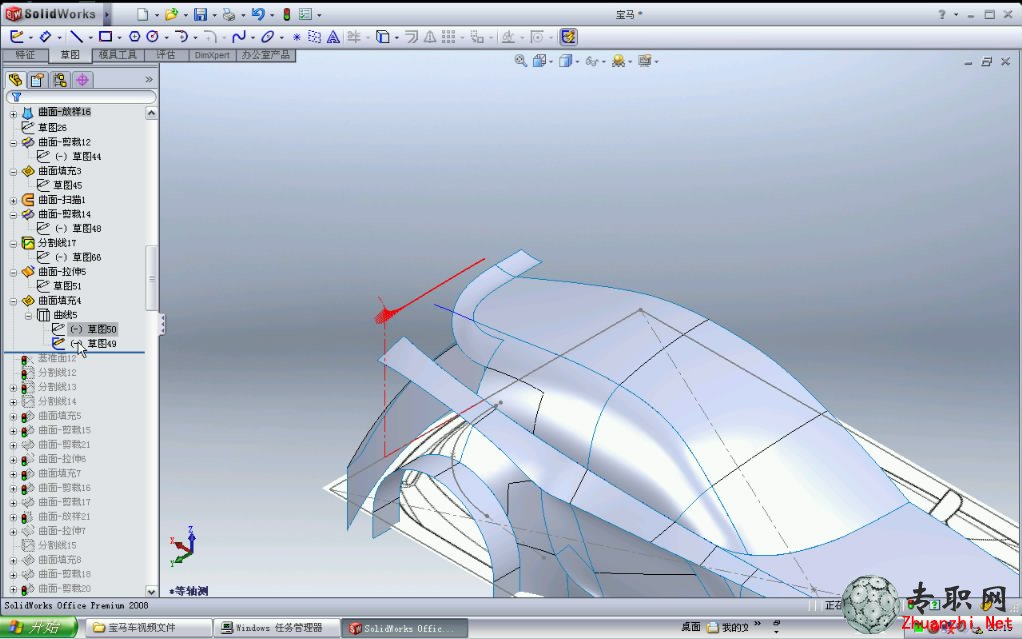Open the FeatureManager design tree tab

coord(16,80)
